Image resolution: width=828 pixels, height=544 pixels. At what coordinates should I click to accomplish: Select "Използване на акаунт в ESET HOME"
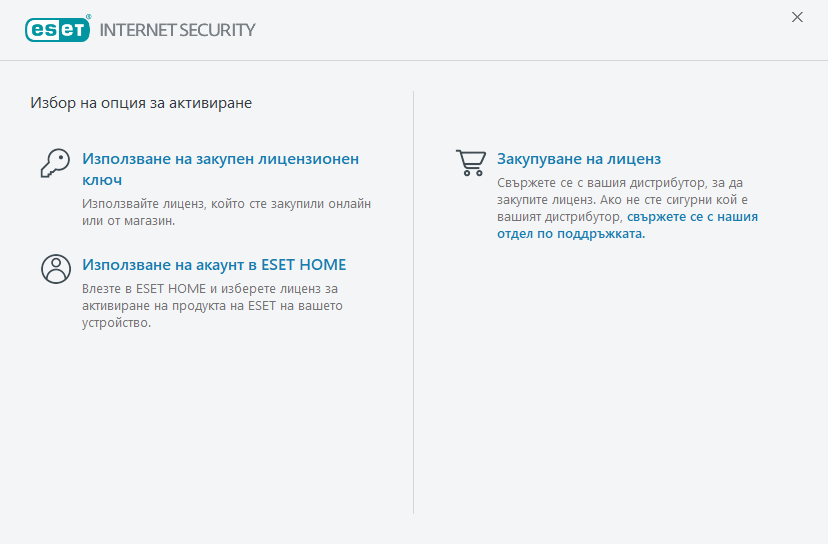(214, 265)
